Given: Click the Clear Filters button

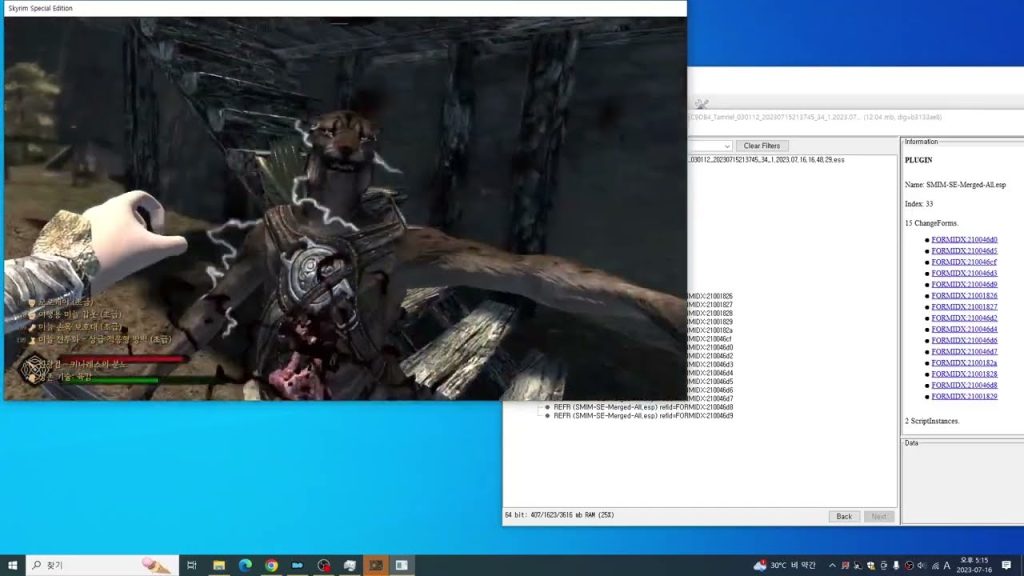Looking at the screenshot, I should click(762, 146).
